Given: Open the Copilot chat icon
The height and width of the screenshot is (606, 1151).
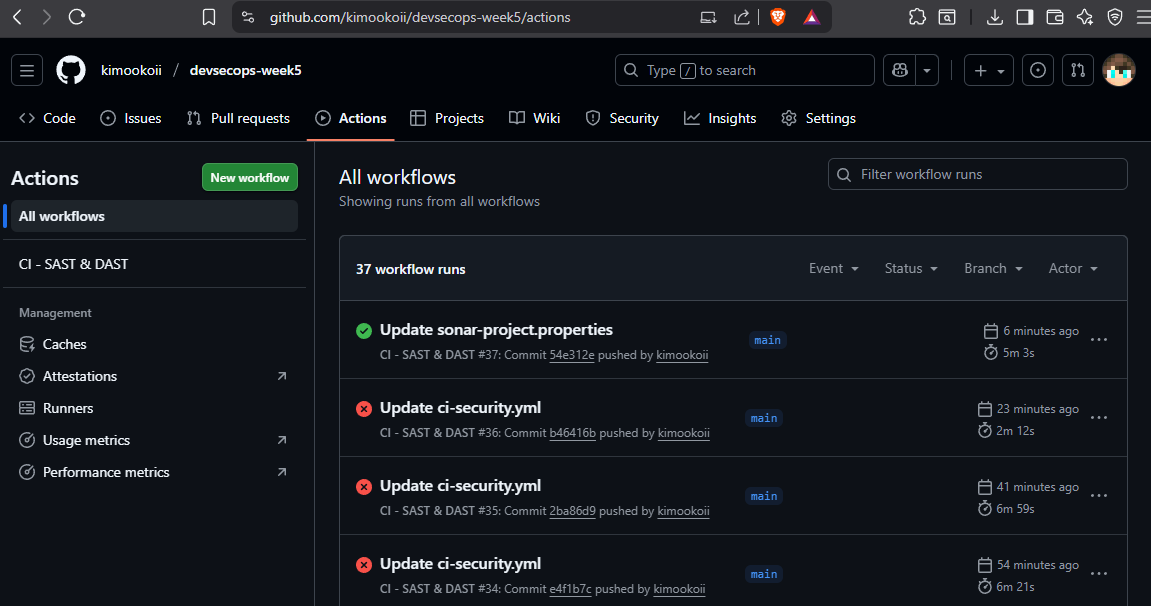Looking at the screenshot, I should coord(900,70).
